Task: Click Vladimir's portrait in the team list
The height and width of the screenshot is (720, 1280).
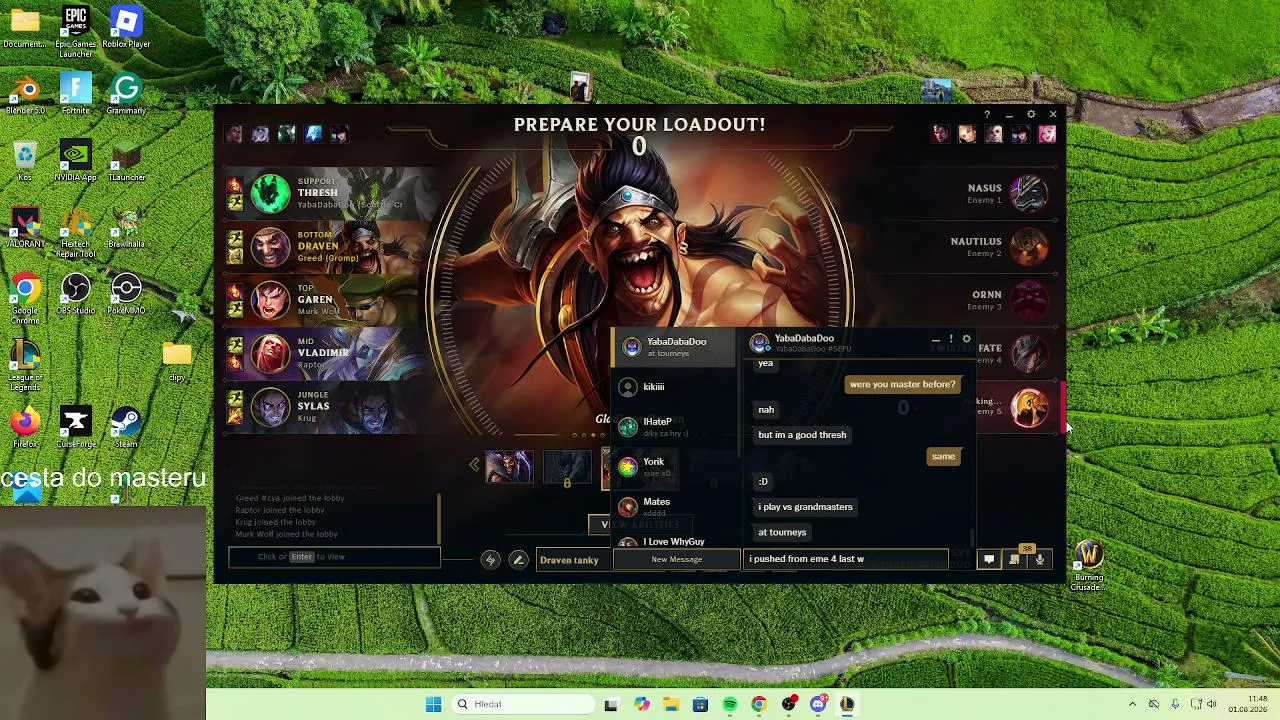Action: point(270,353)
